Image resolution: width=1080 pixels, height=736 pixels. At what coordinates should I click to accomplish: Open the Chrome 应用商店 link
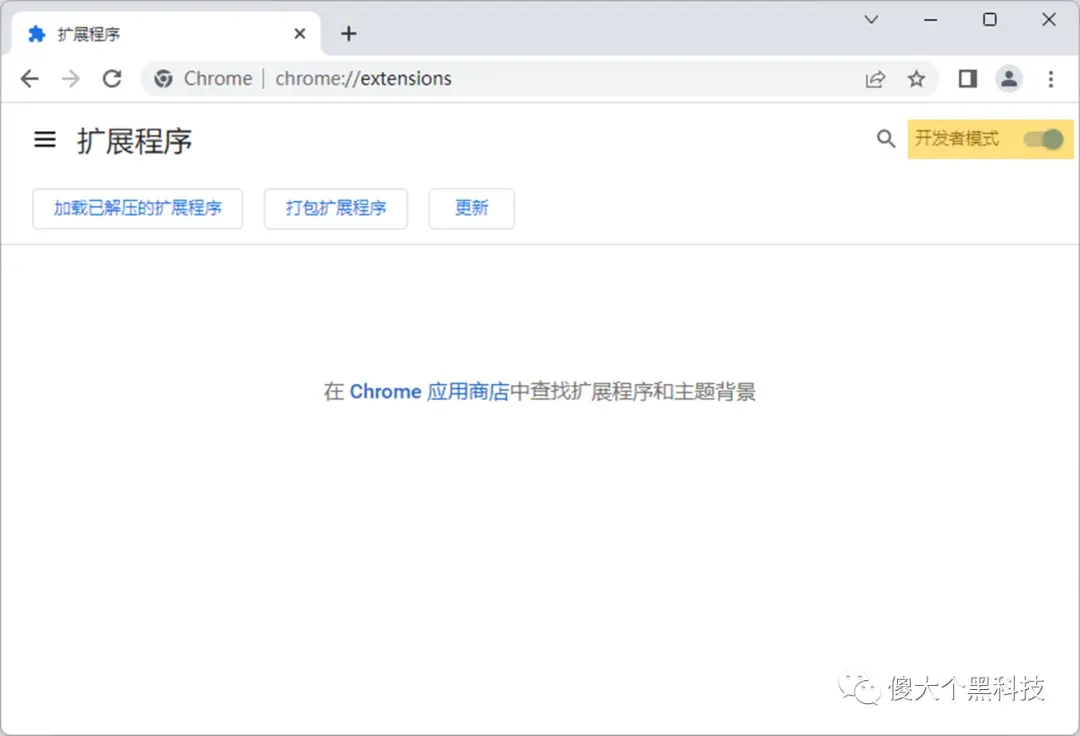pos(429,392)
